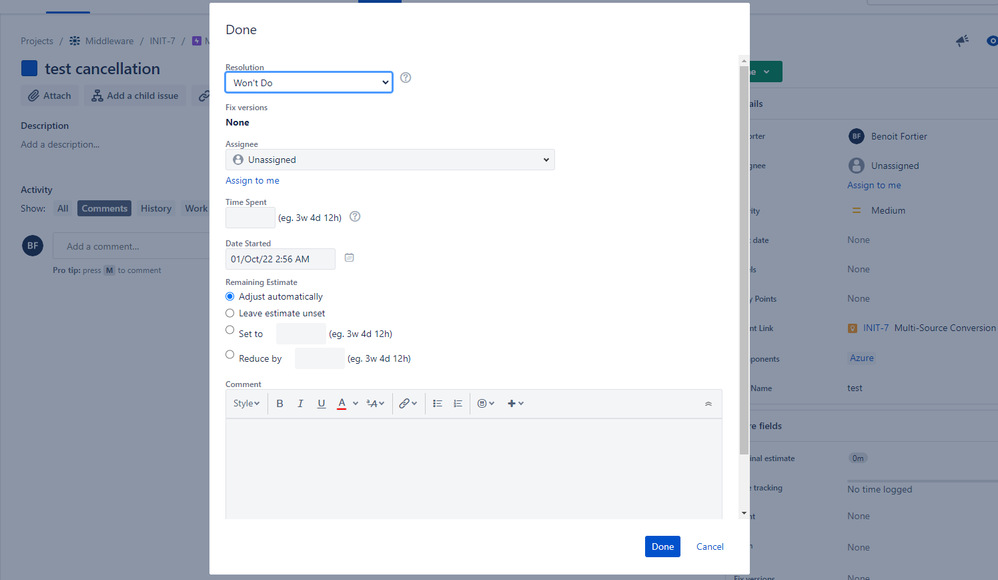
Task: Click the No time logged tracking bar
Action: coord(922,481)
